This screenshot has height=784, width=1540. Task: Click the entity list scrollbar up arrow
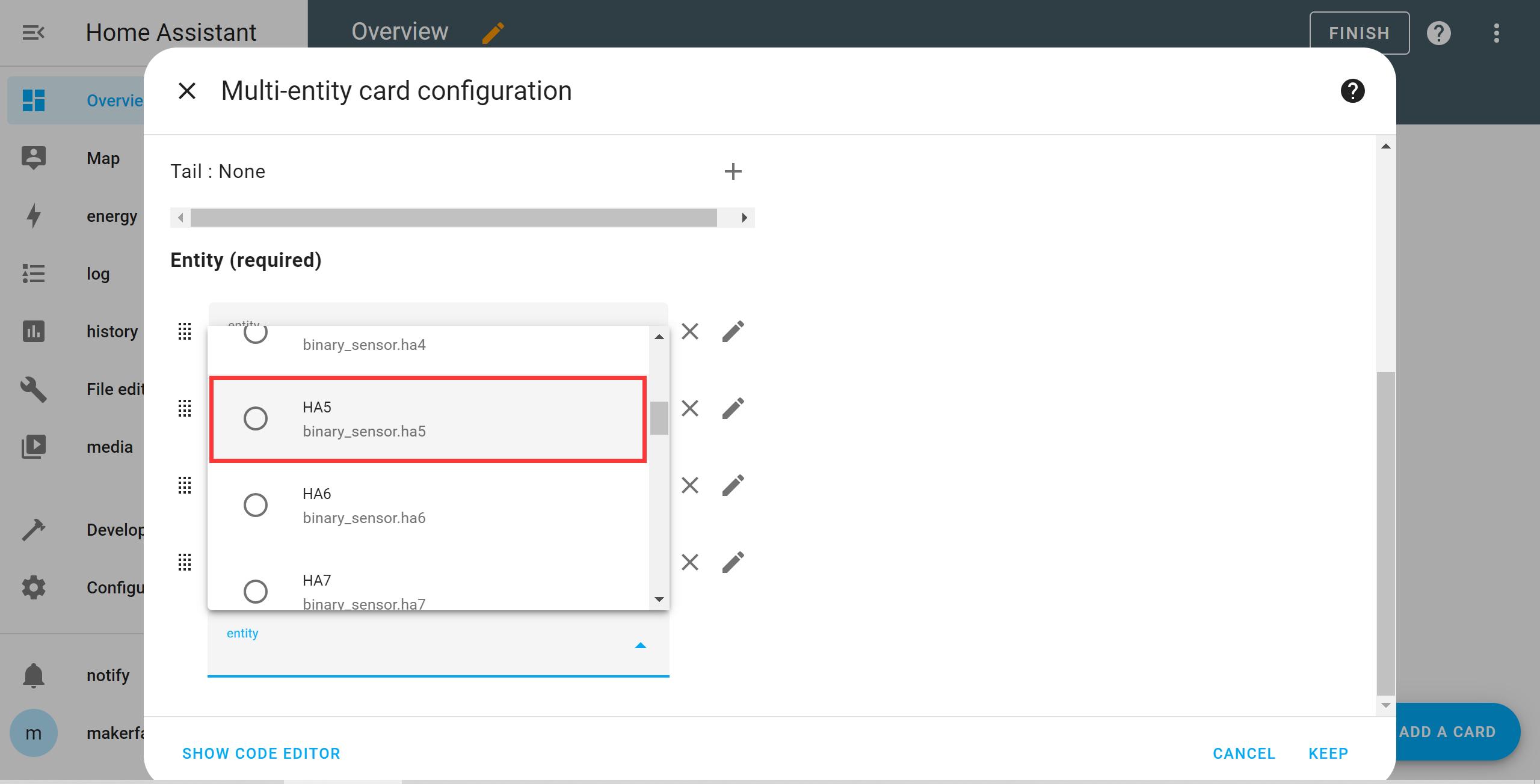click(659, 337)
